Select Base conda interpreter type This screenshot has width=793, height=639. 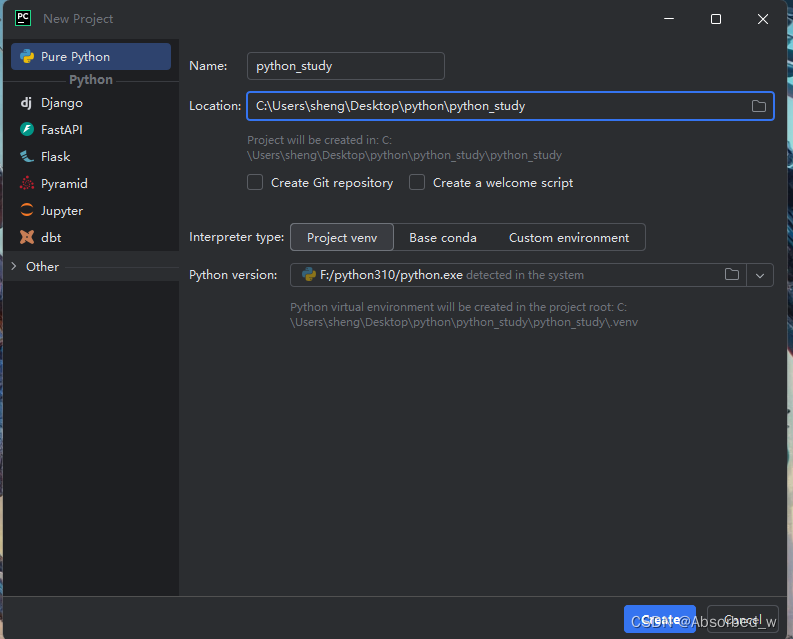443,237
